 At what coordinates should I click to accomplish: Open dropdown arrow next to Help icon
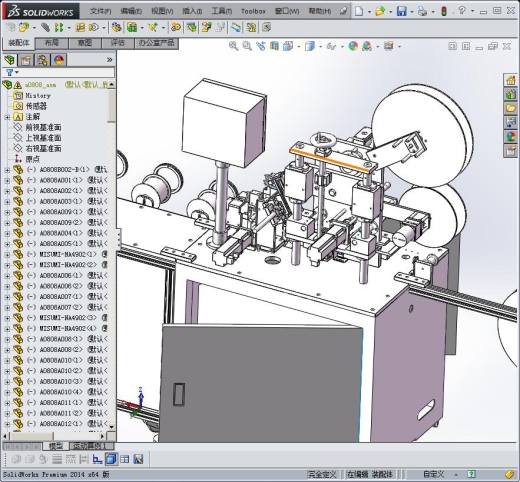tap(472, 11)
